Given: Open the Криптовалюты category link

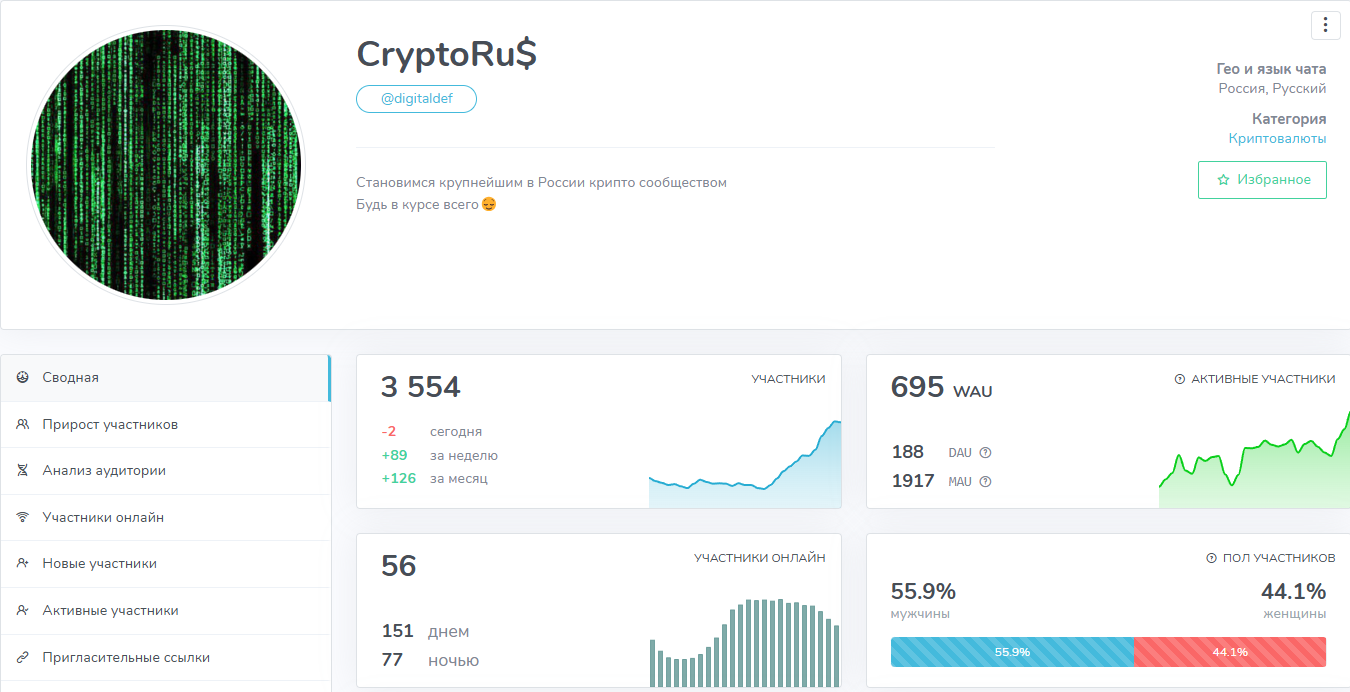Looking at the screenshot, I should click(x=1277, y=138).
